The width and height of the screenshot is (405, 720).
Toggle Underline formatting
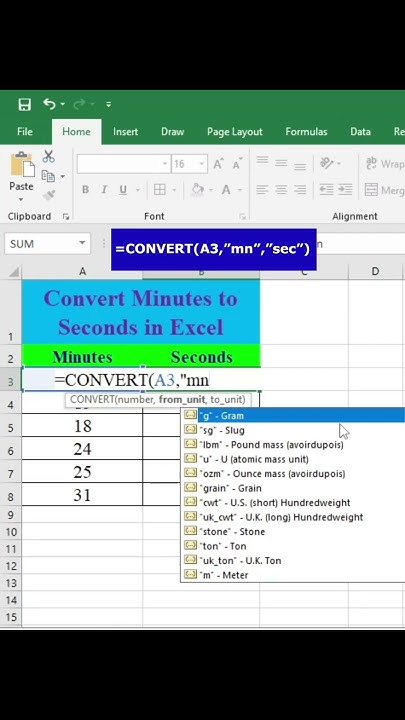(x=123, y=190)
